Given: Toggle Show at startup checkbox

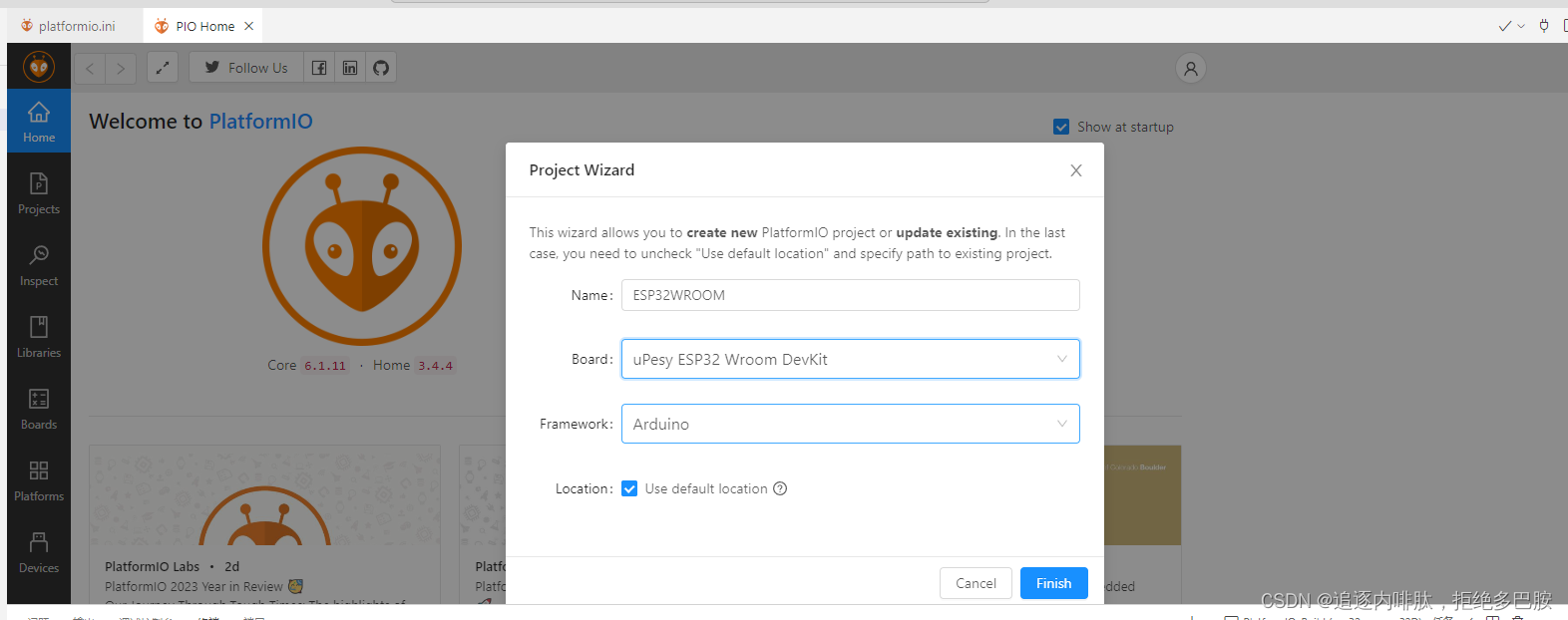Looking at the screenshot, I should click(x=1061, y=127).
